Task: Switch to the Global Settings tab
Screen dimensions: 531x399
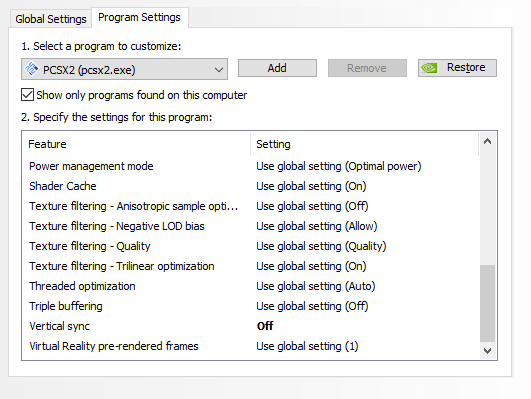Action: pyautogui.click(x=51, y=19)
